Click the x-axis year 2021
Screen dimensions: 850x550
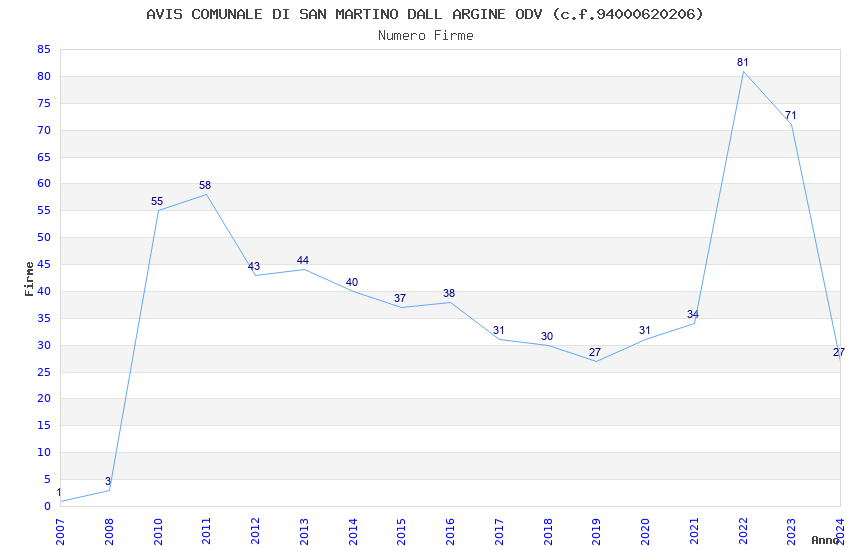tap(694, 532)
